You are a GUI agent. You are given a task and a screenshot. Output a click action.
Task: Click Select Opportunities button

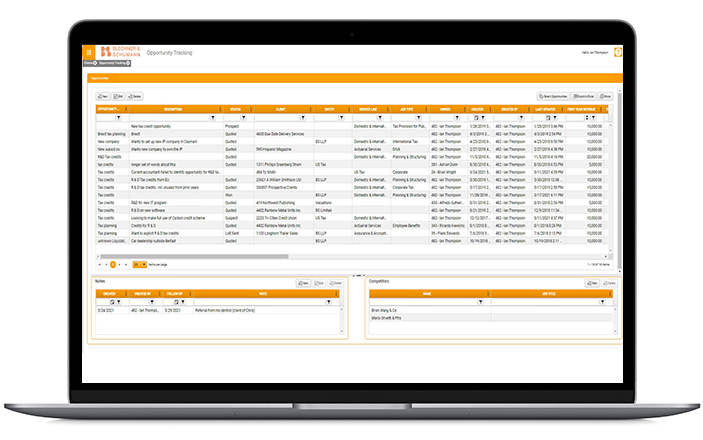[553, 96]
